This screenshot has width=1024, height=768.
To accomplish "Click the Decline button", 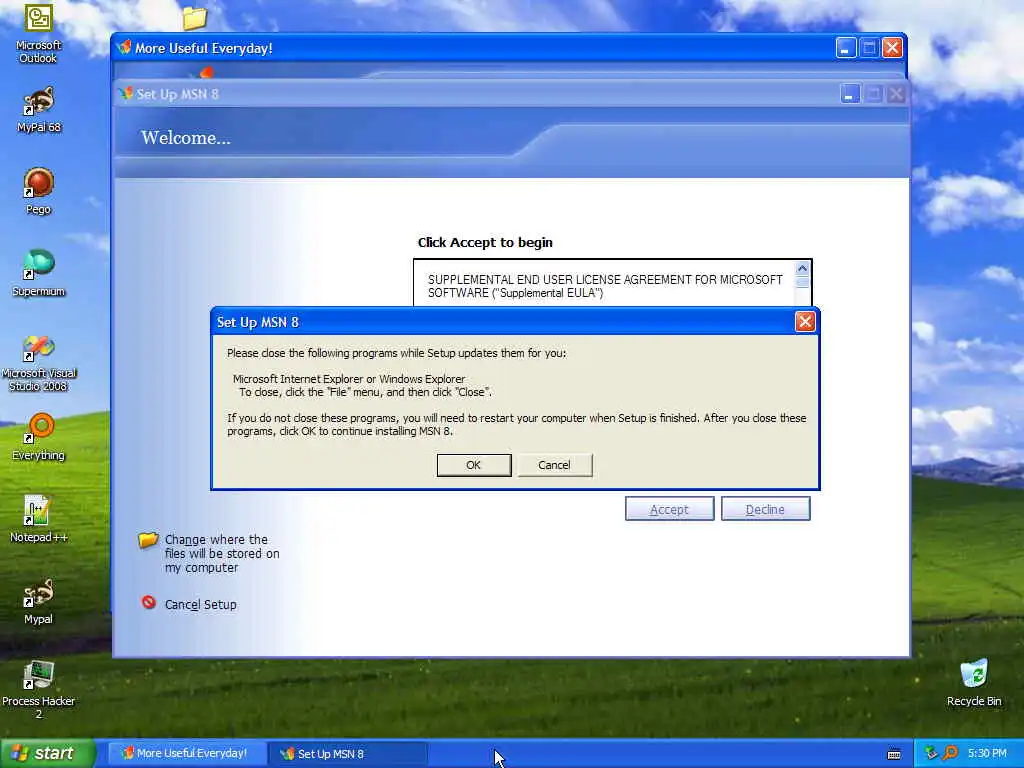I will [x=765, y=509].
